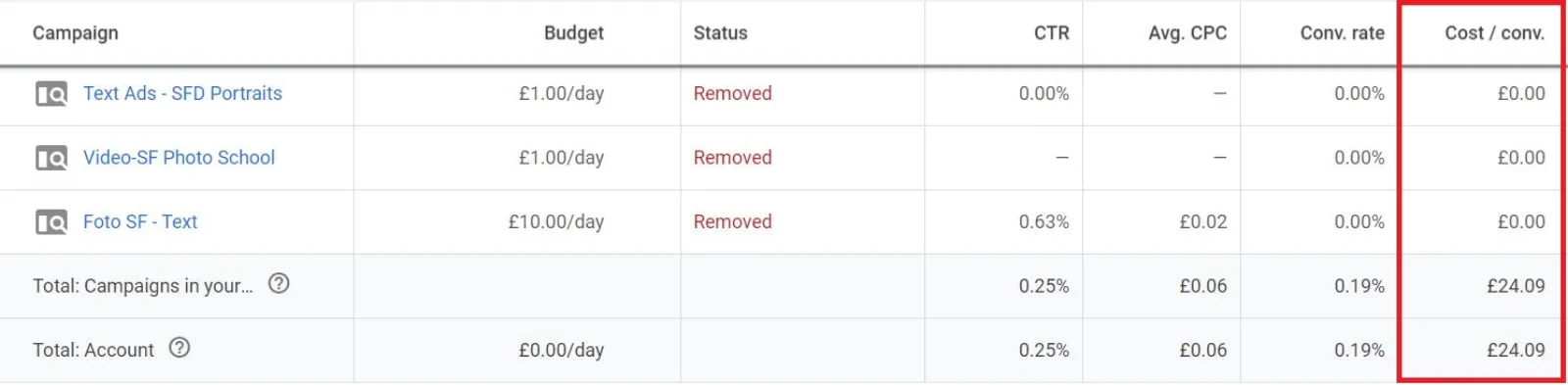This screenshot has width=1568, height=385.
Task: Click the £10.00/day budget cell
Action: click(556, 221)
